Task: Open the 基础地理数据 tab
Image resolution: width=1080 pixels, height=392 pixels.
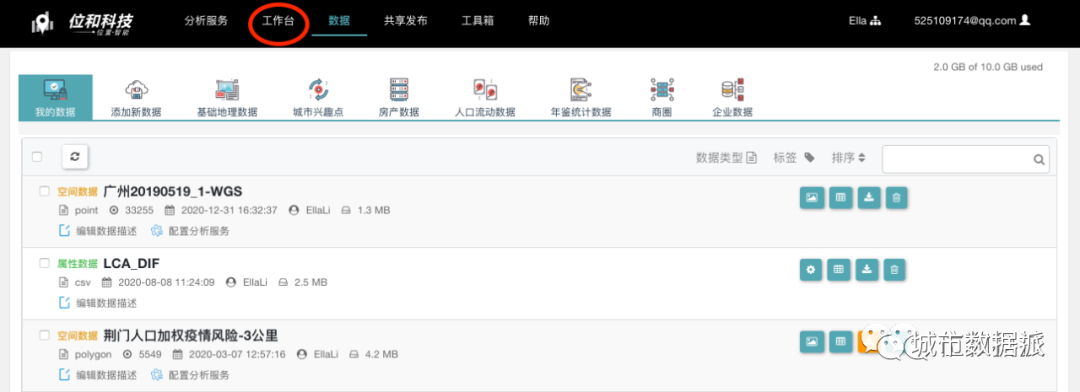Action: [227, 99]
